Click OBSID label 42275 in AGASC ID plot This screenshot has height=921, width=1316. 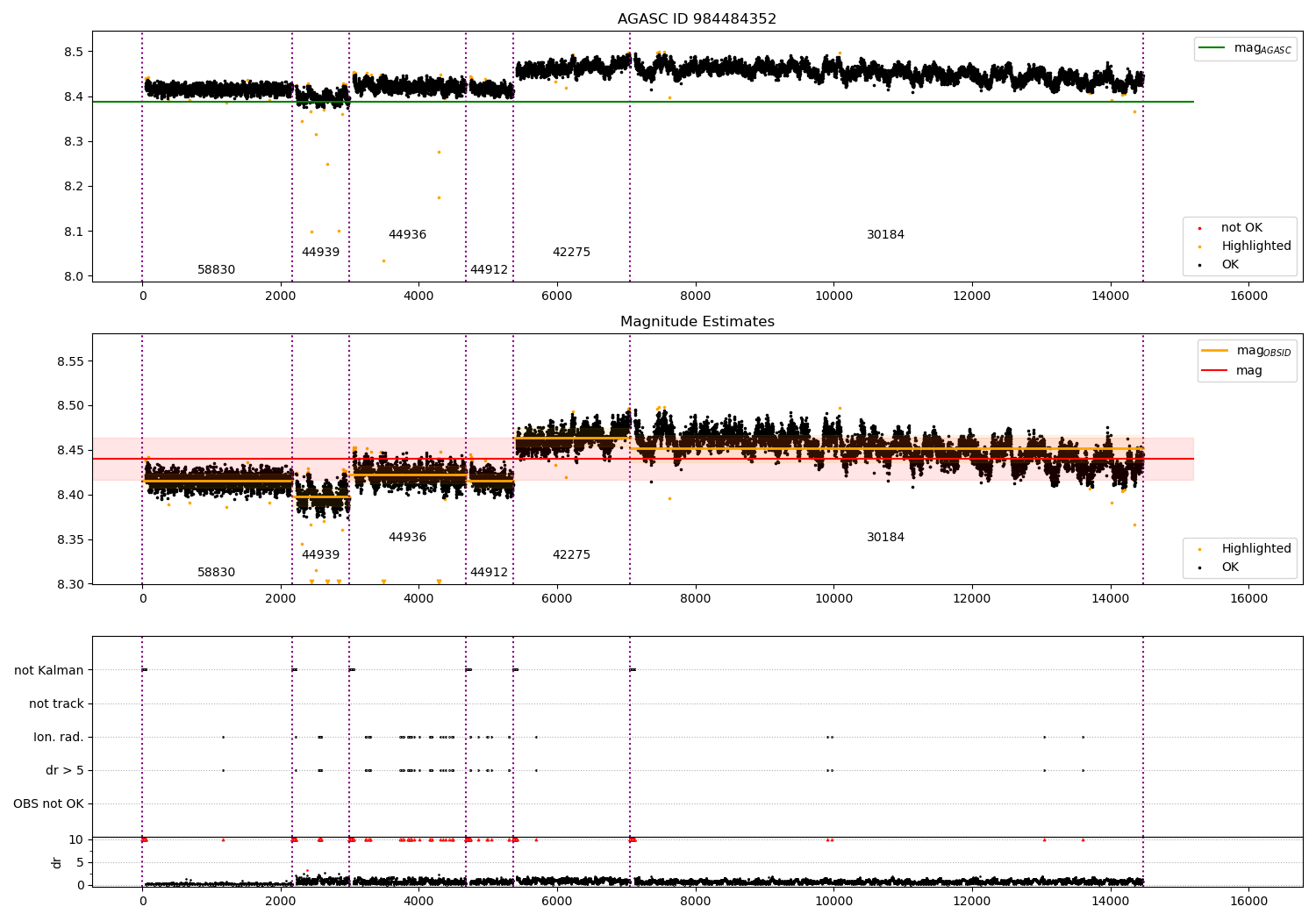coord(571,253)
